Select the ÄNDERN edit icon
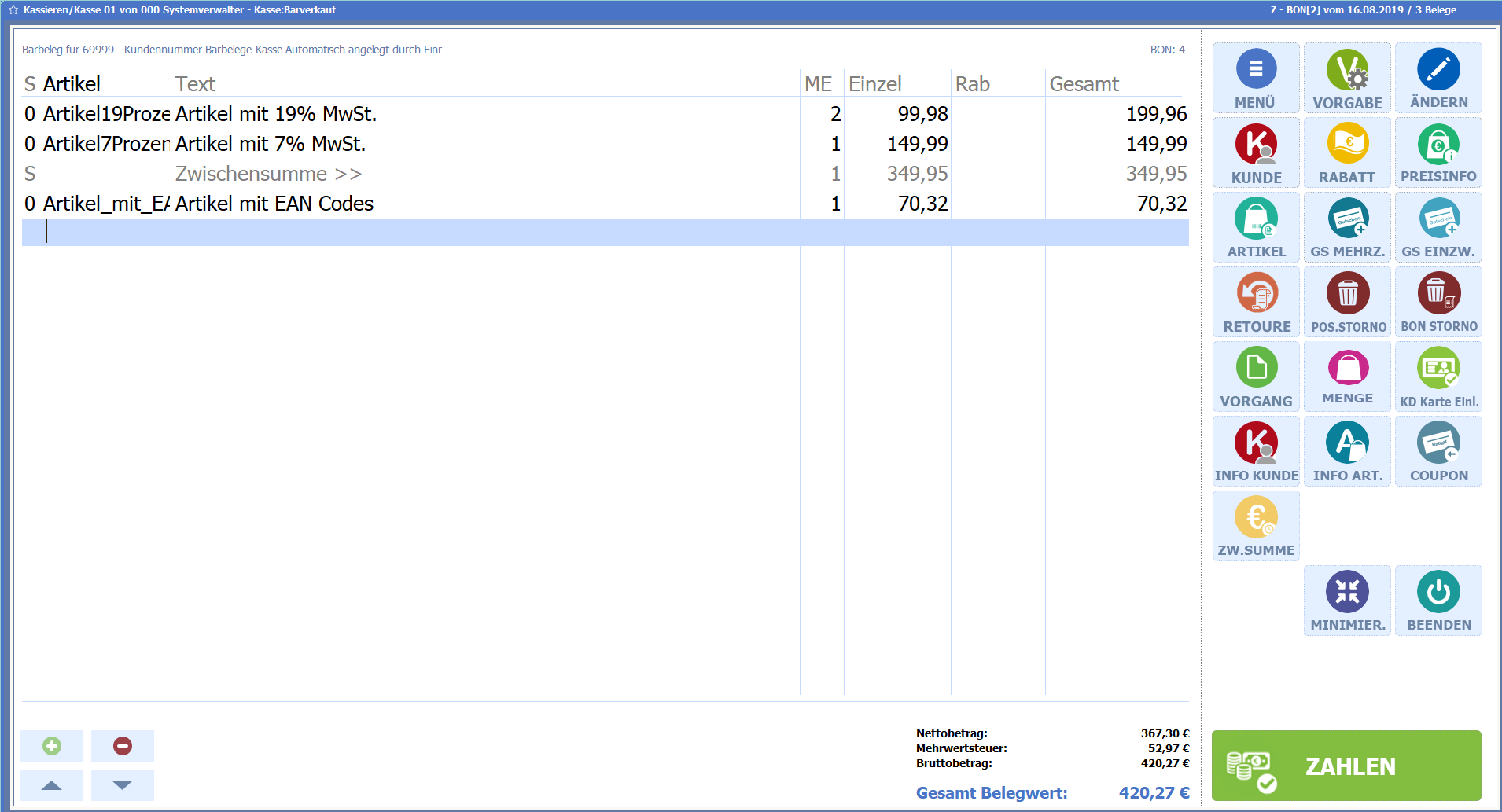Image resolution: width=1502 pixels, height=812 pixels. (1438, 70)
